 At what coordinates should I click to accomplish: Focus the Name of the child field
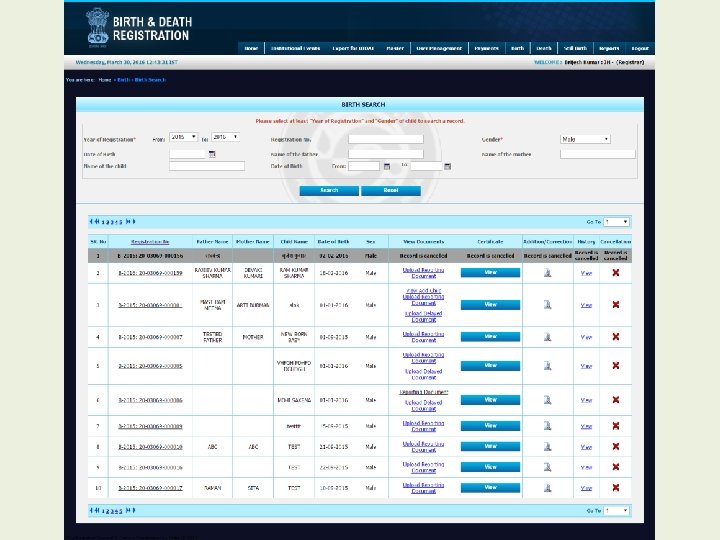tap(207, 166)
